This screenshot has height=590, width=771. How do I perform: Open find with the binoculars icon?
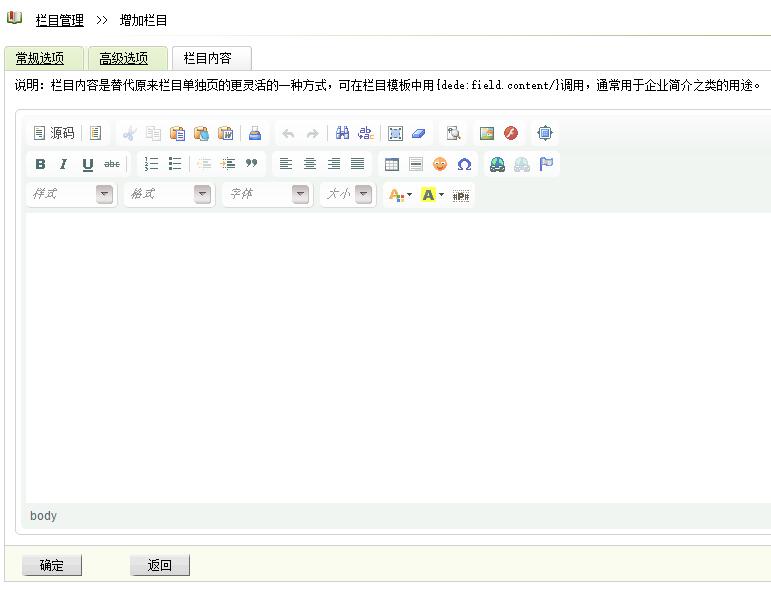[342, 133]
